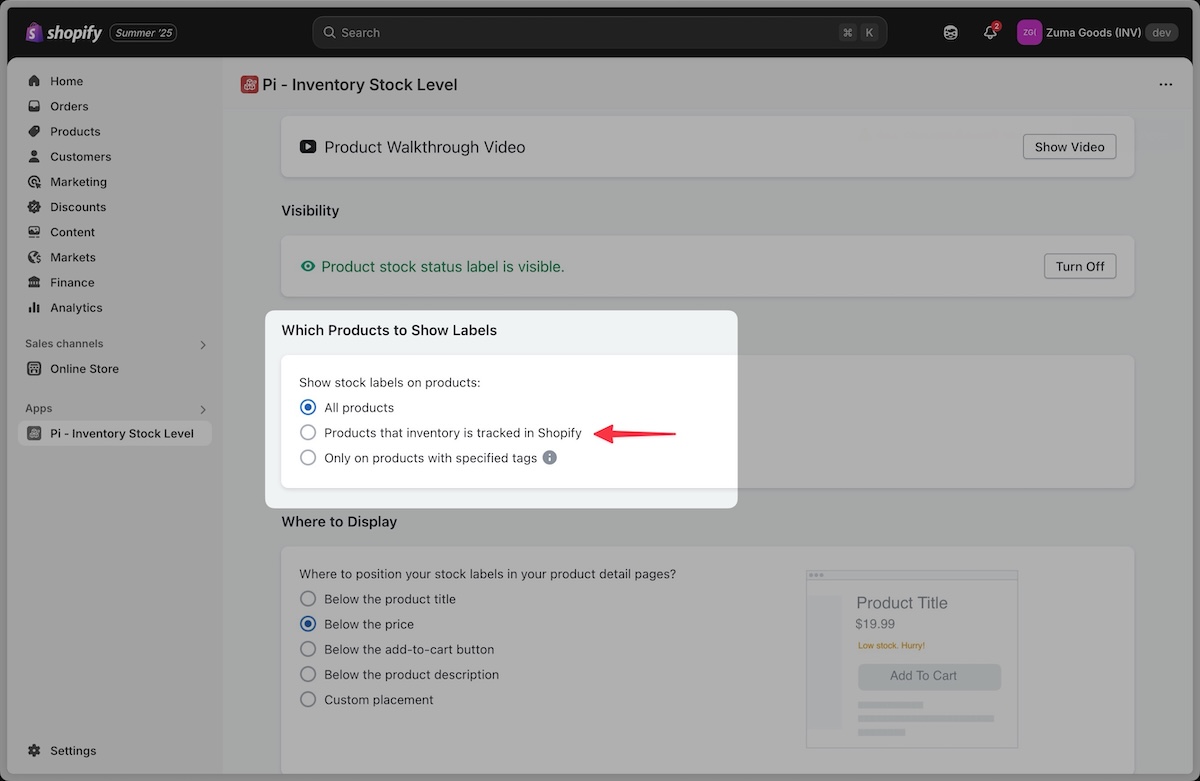Click the Zuma Goods store avatar

coord(1029,33)
